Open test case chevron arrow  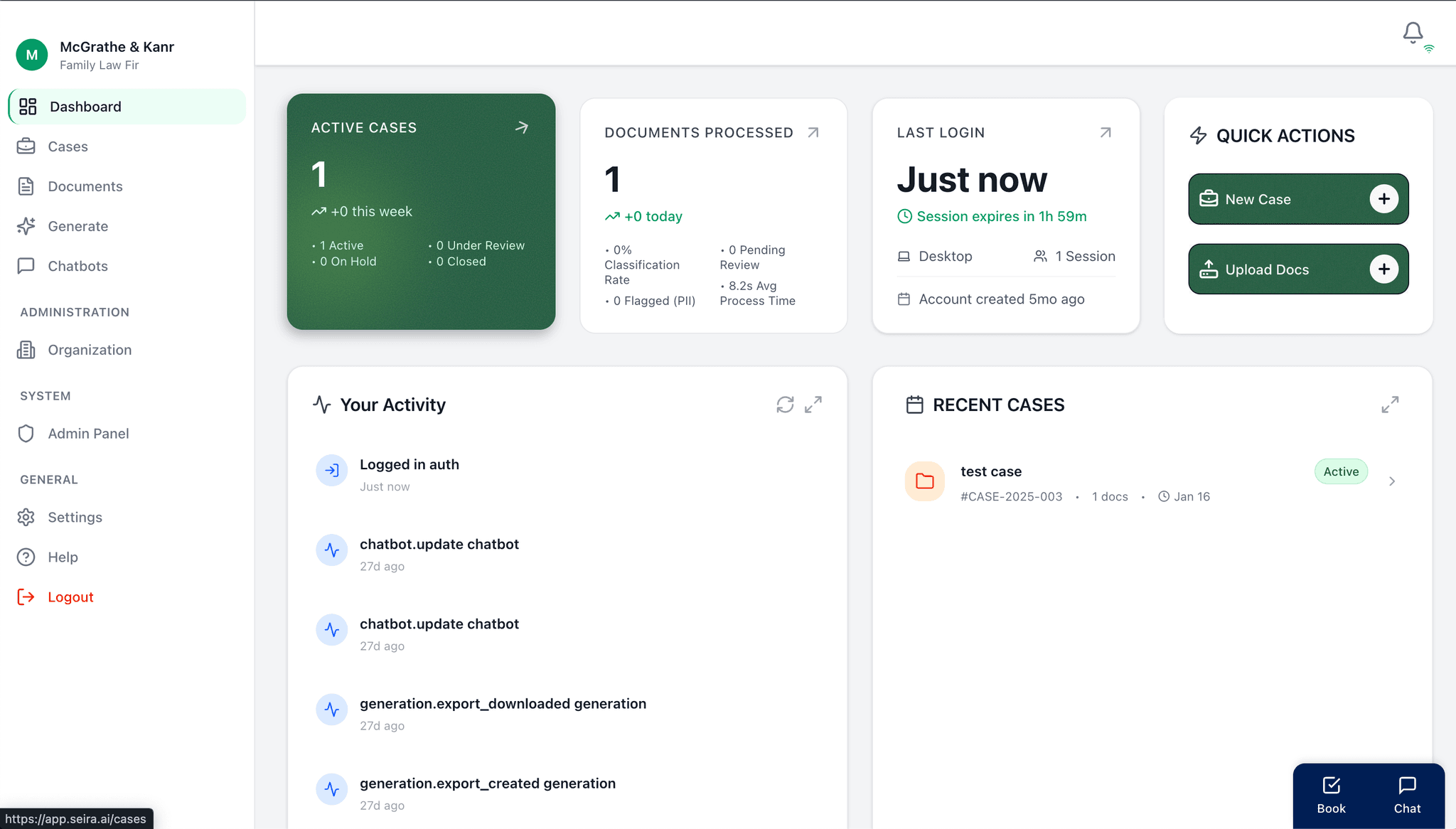pyautogui.click(x=1392, y=481)
